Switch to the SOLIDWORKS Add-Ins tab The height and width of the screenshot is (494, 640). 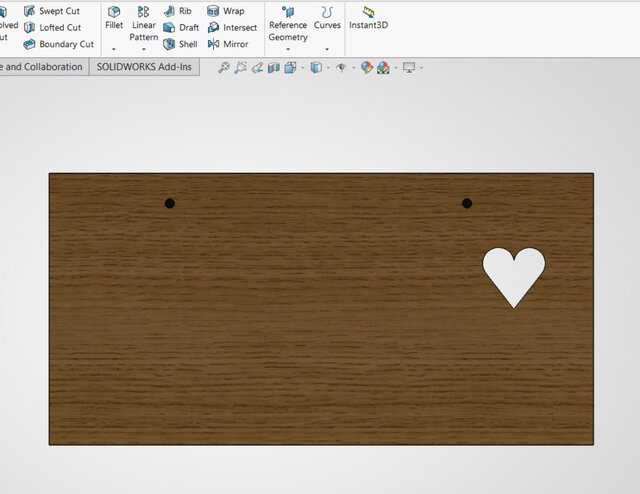144,67
